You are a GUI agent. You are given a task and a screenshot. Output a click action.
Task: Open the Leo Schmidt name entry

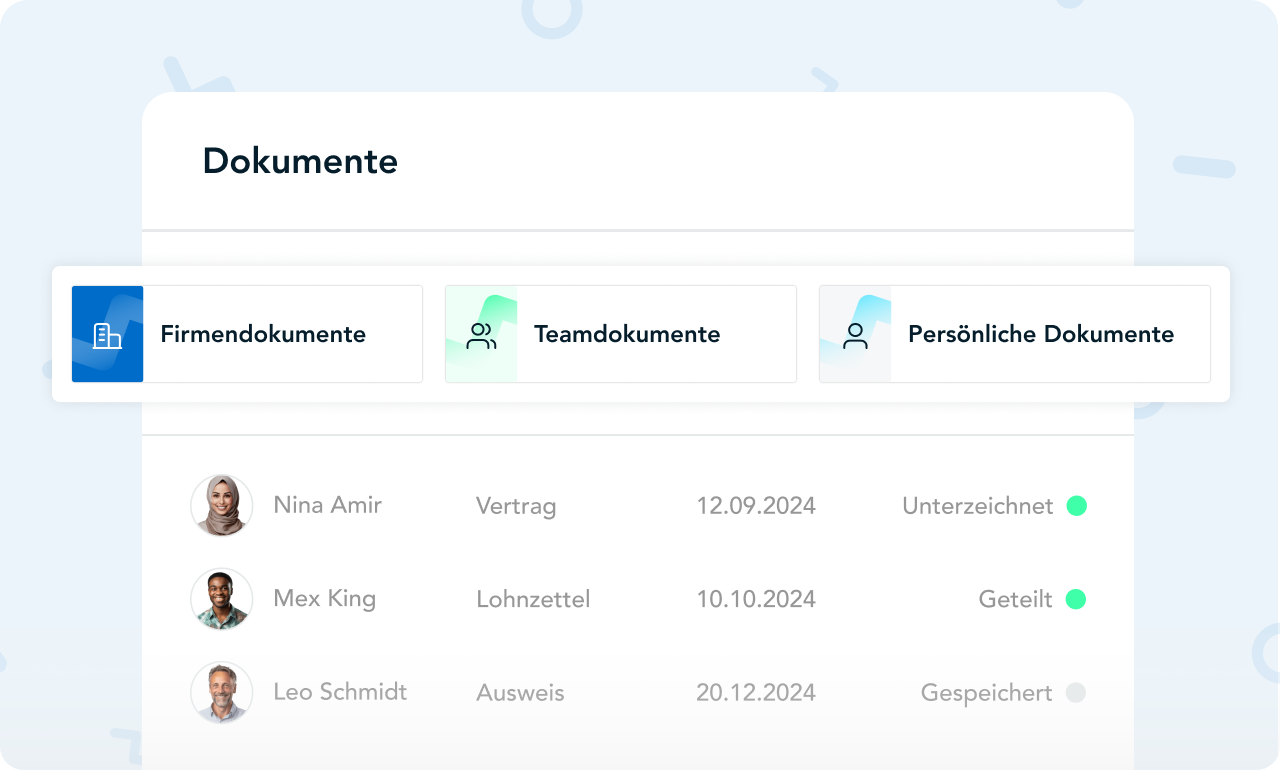[x=340, y=692]
